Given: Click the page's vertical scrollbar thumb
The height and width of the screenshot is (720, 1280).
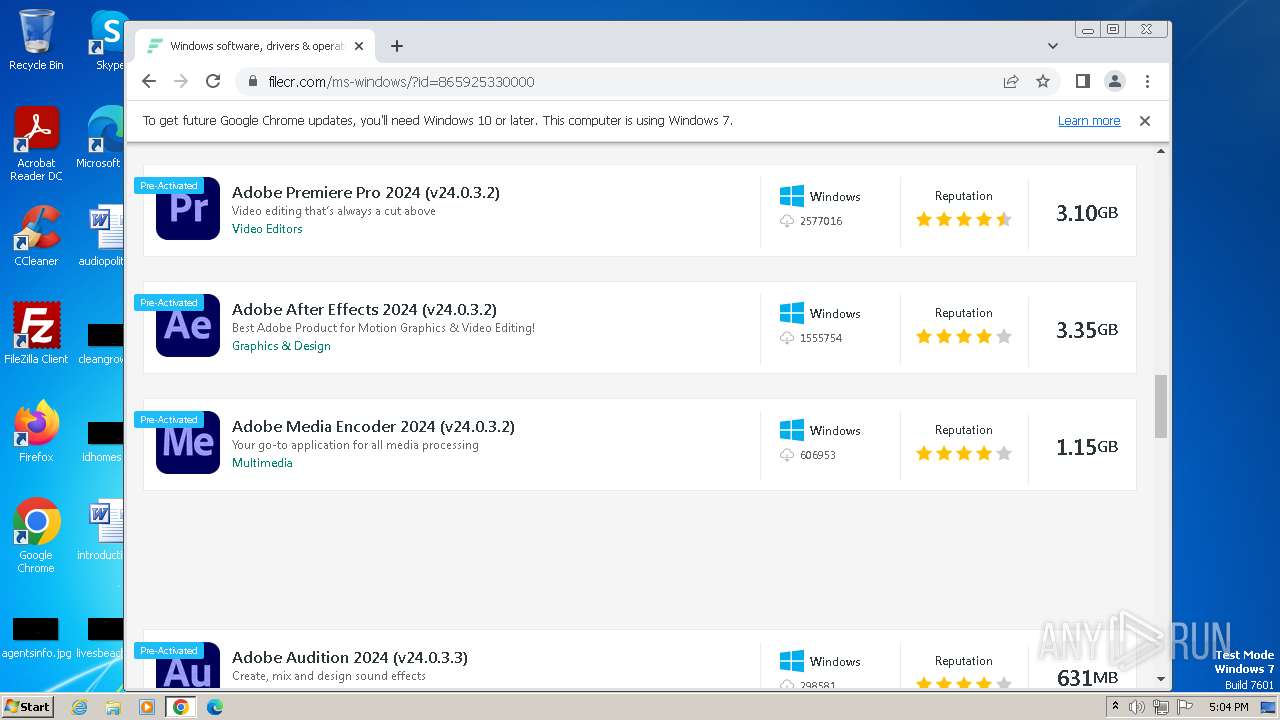Looking at the screenshot, I should (1161, 406).
